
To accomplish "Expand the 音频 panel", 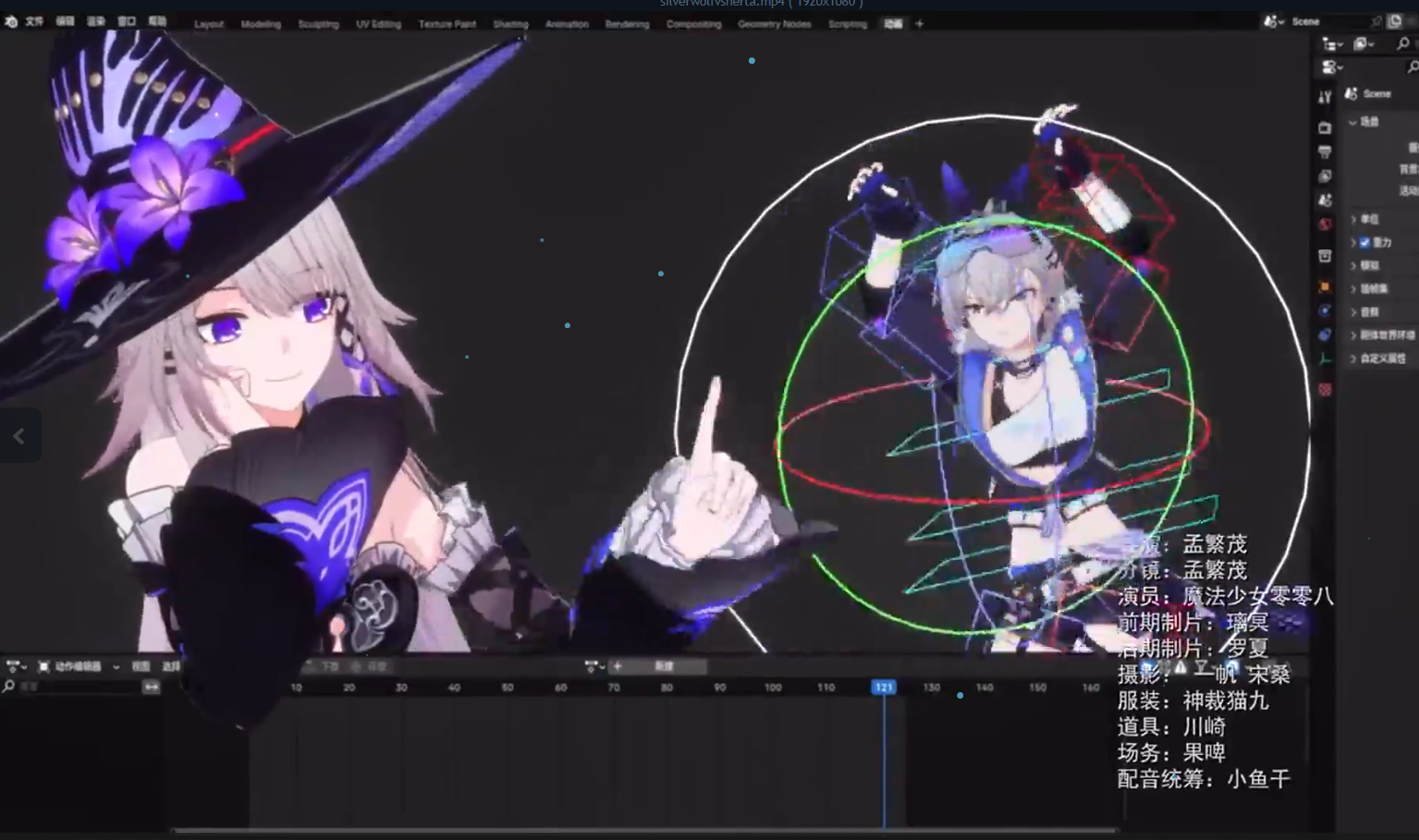I will pyautogui.click(x=1353, y=312).
